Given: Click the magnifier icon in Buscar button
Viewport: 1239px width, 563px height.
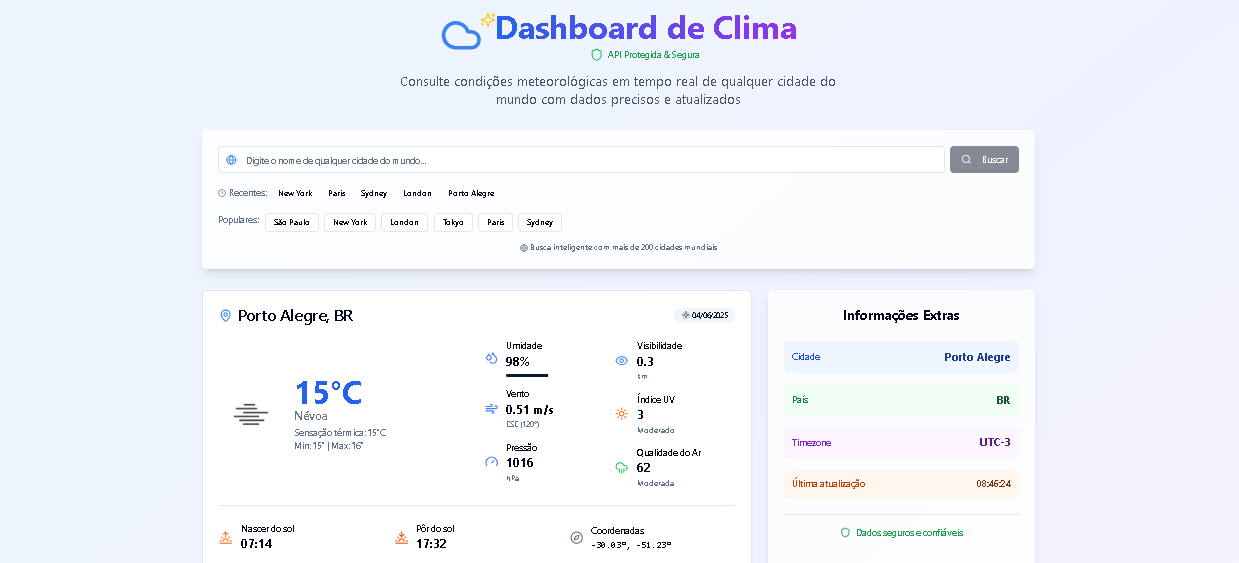Looking at the screenshot, I should pos(967,160).
